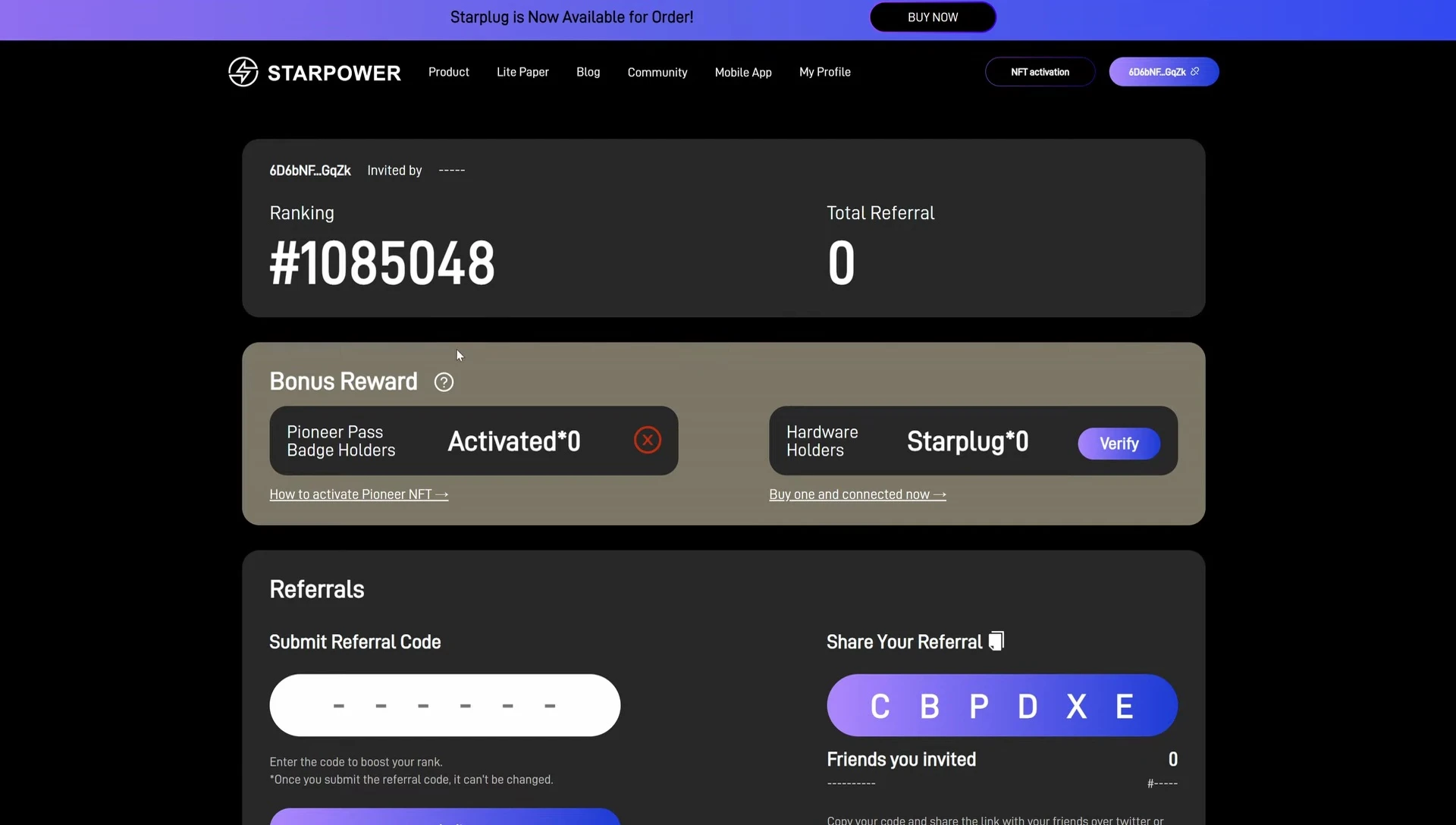Click the red X icon beside Activated*0
The height and width of the screenshot is (825, 1456).
coord(648,440)
